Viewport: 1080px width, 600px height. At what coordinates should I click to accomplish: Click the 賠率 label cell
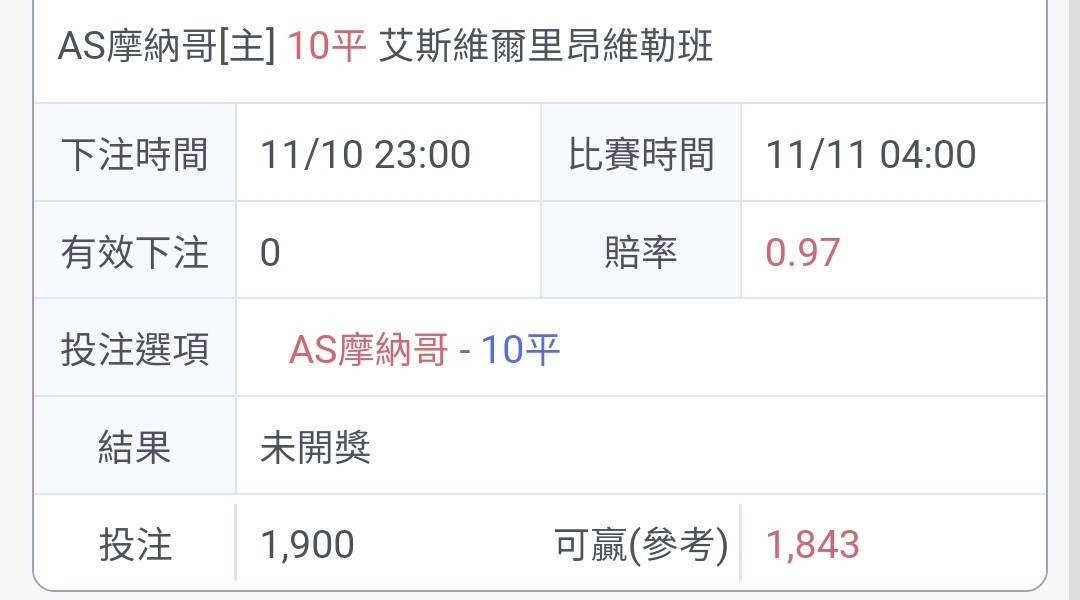641,251
